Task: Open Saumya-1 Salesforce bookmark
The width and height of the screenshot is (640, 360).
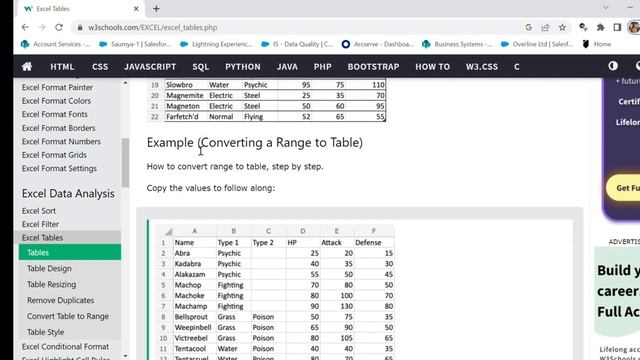Action: click(135, 44)
